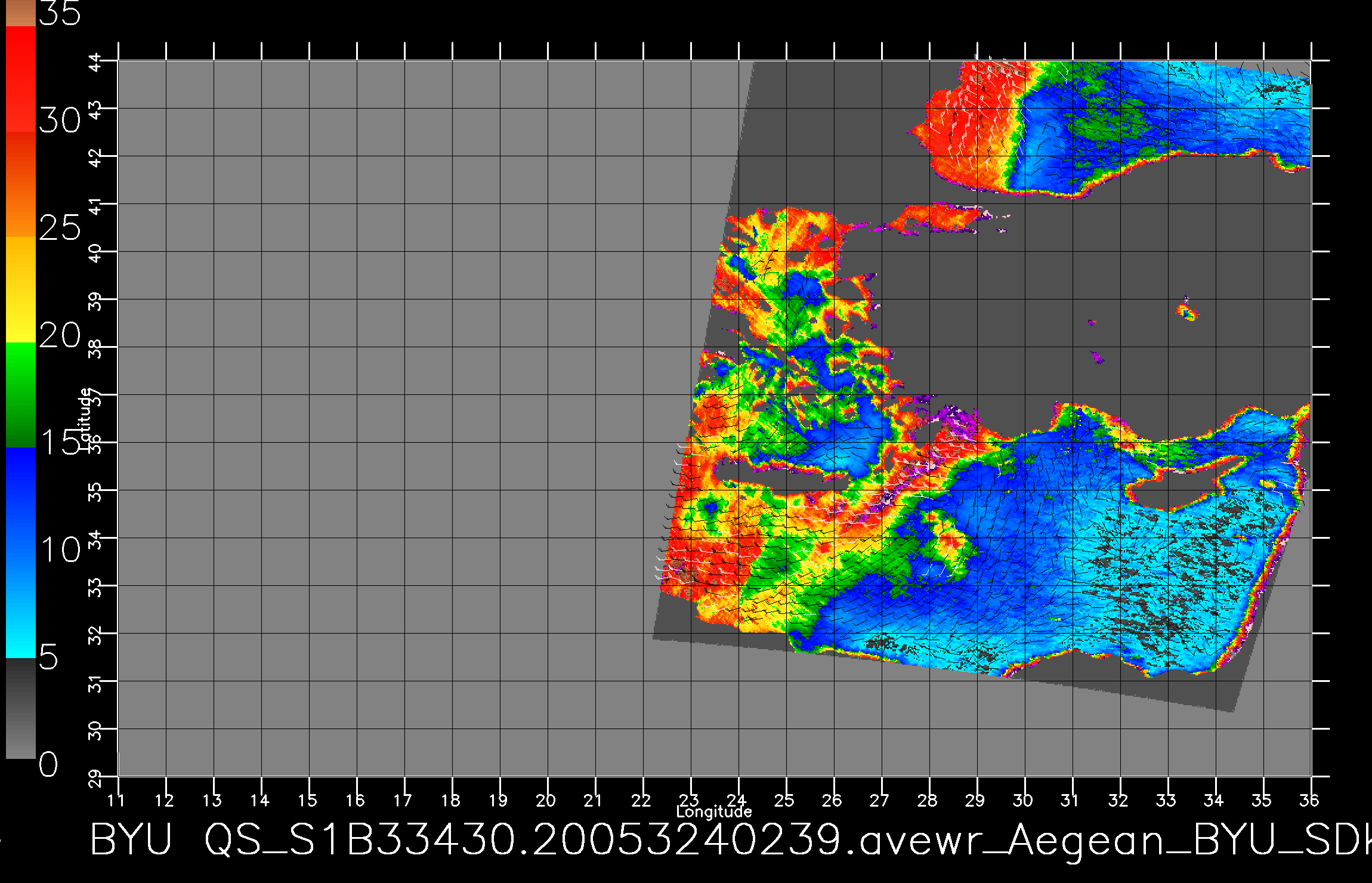Click latitude tick label 35
1372x883 pixels.
pyautogui.click(x=95, y=492)
